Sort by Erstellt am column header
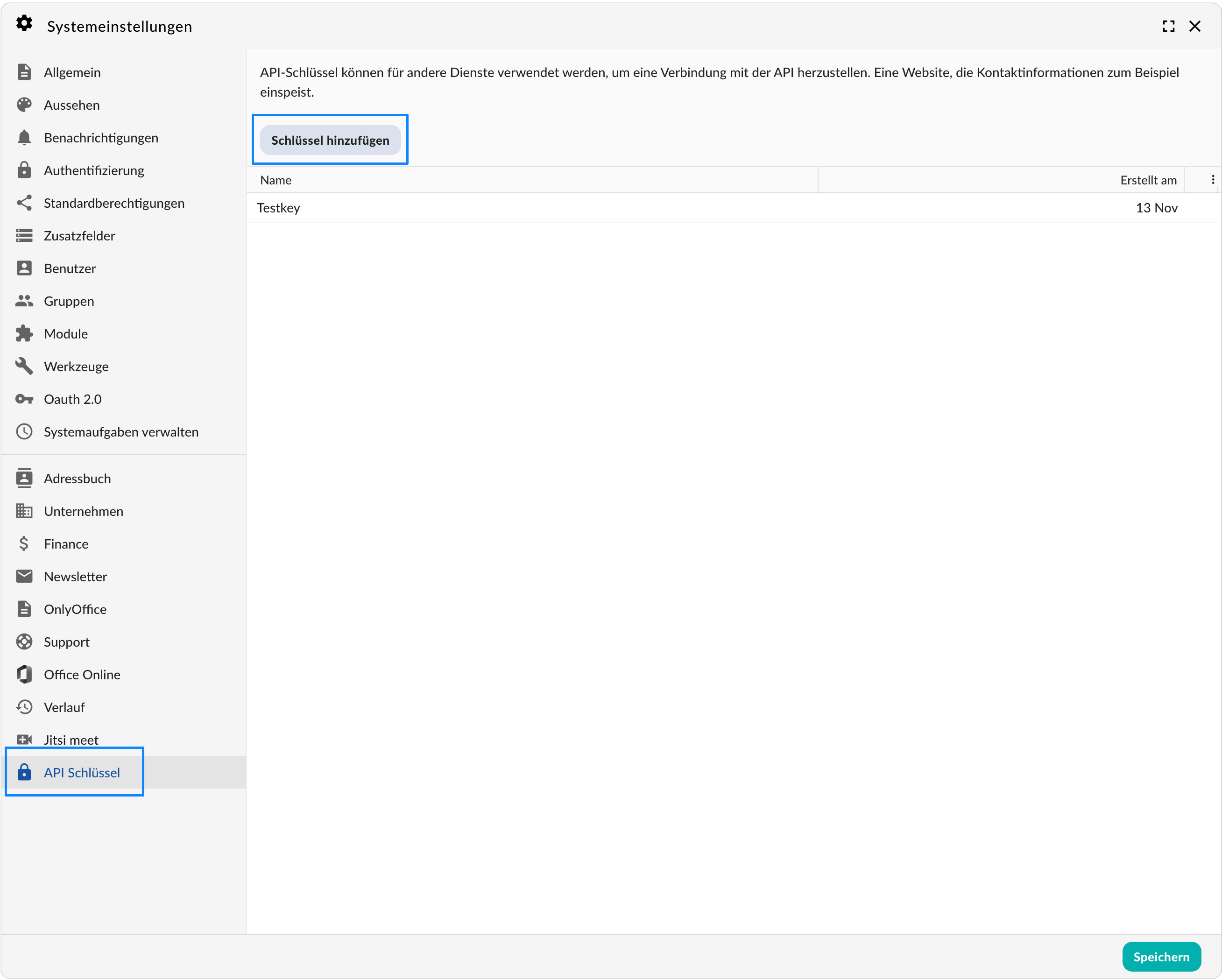1222x980 pixels. pos(1148,180)
